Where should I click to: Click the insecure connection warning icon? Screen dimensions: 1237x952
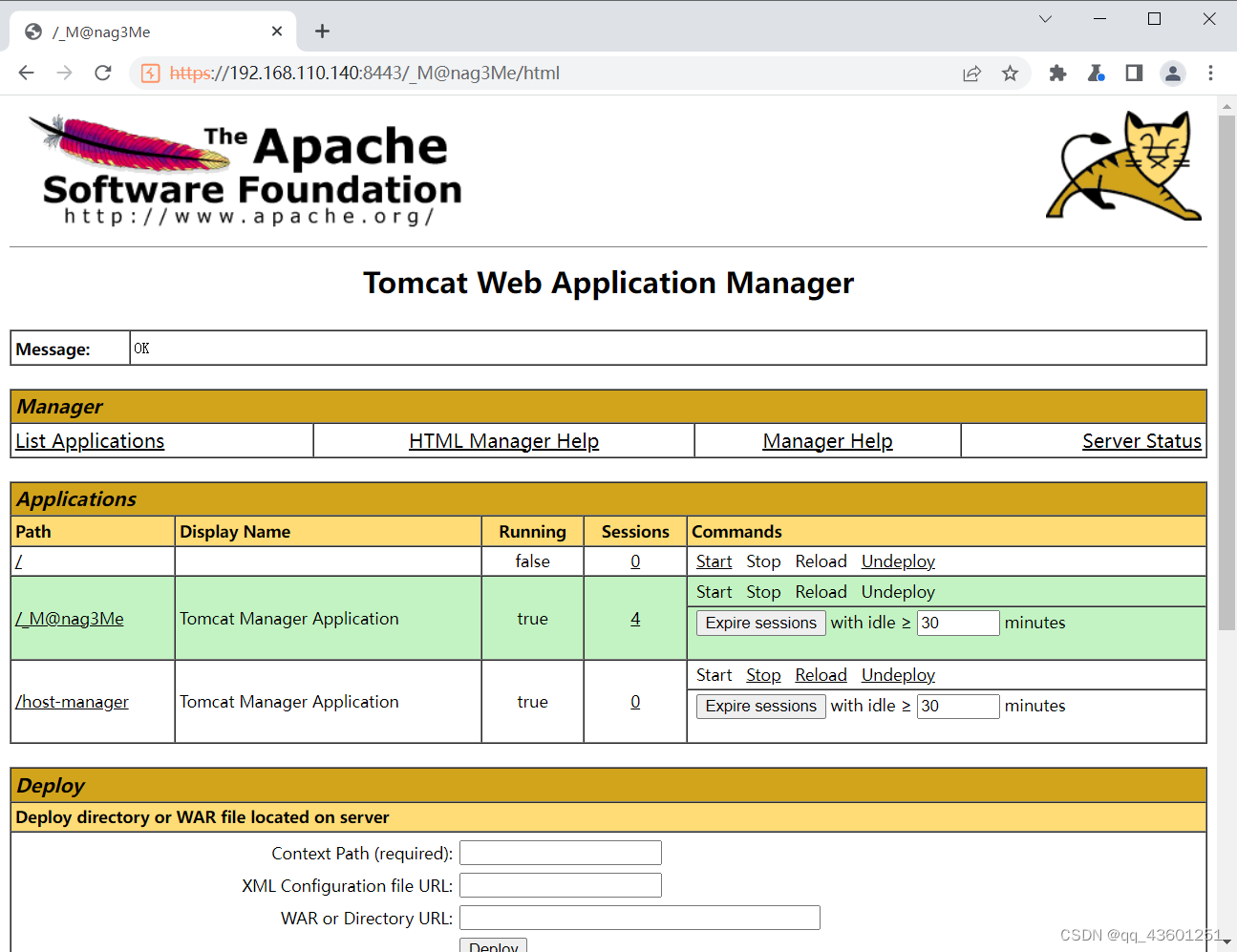click(x=150, y=74)
